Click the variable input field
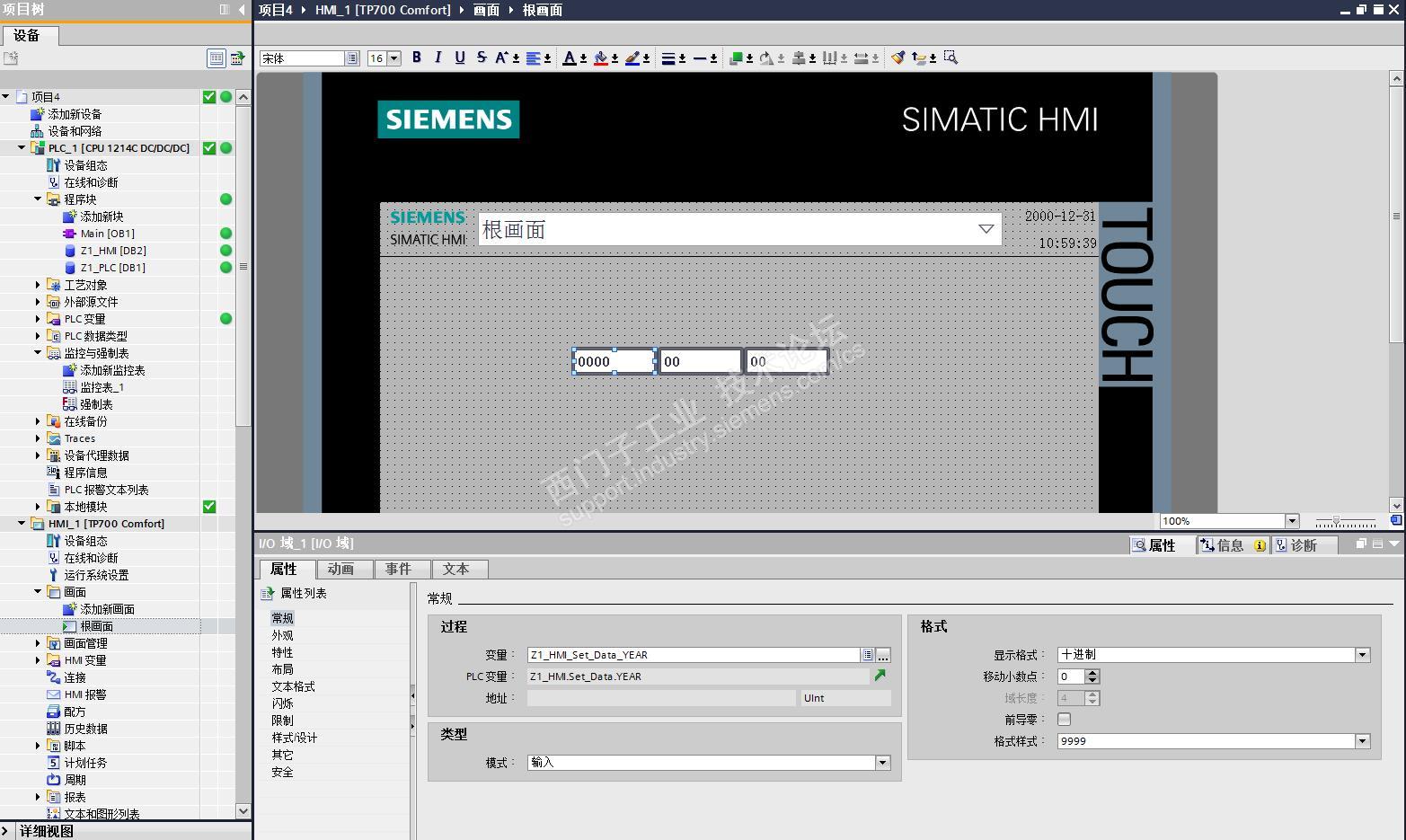The width and height of the screenshot is (1406, 840). click(694, 655)
